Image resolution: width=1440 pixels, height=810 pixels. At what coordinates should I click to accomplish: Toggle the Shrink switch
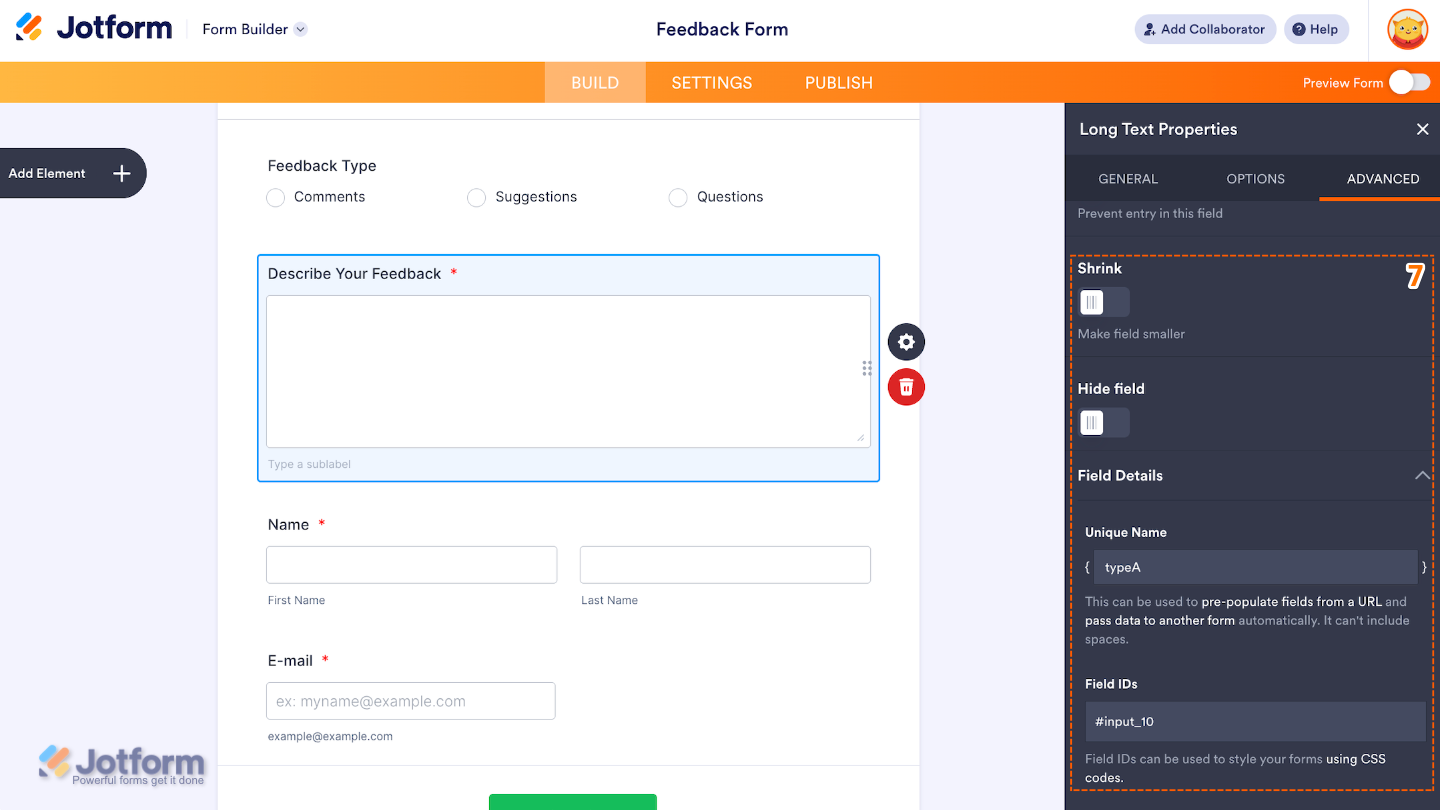click(x=1104, y=302)
